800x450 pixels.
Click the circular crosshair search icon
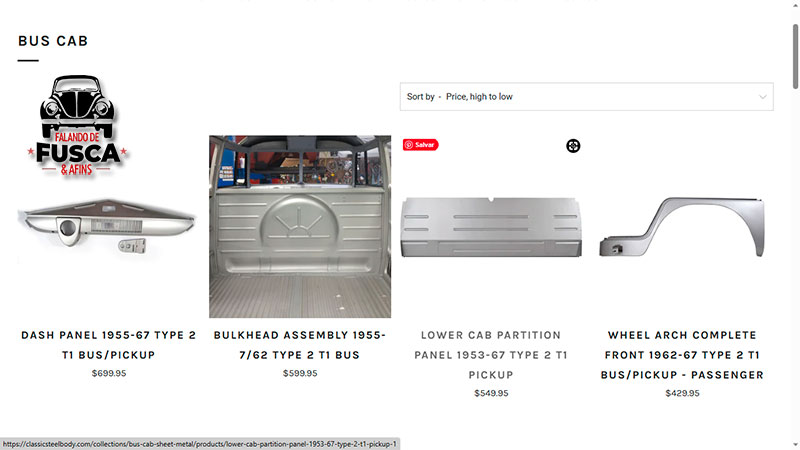tap(573, 146)
